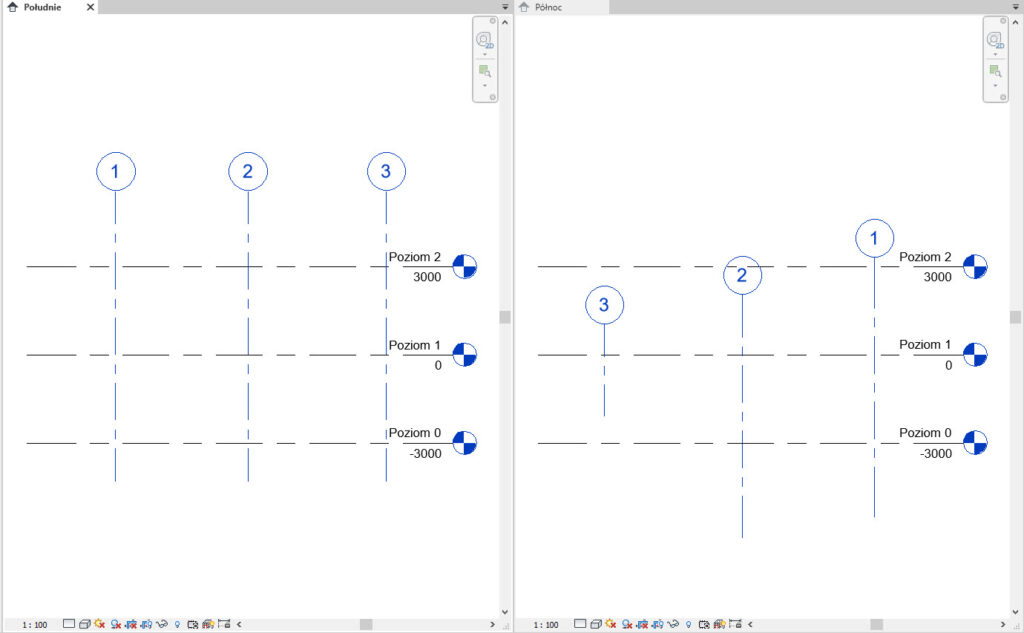Click horizontal scrollbar thumb in Północ view
1024x633 pixels.
(x=878, y=624)
